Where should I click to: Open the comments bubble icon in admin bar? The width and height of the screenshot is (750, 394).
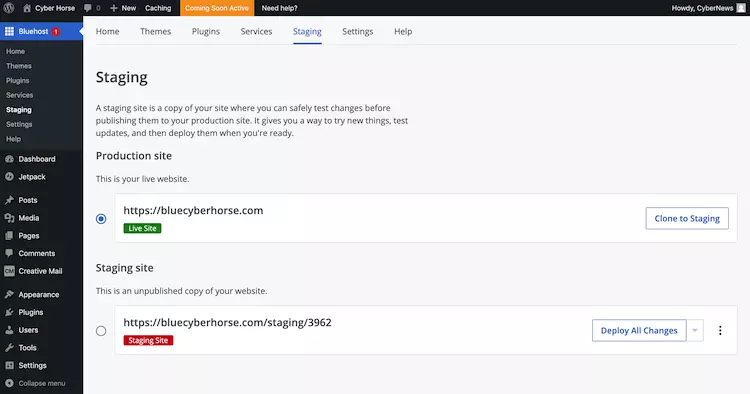pyautogui.click(x=88, y=8)
